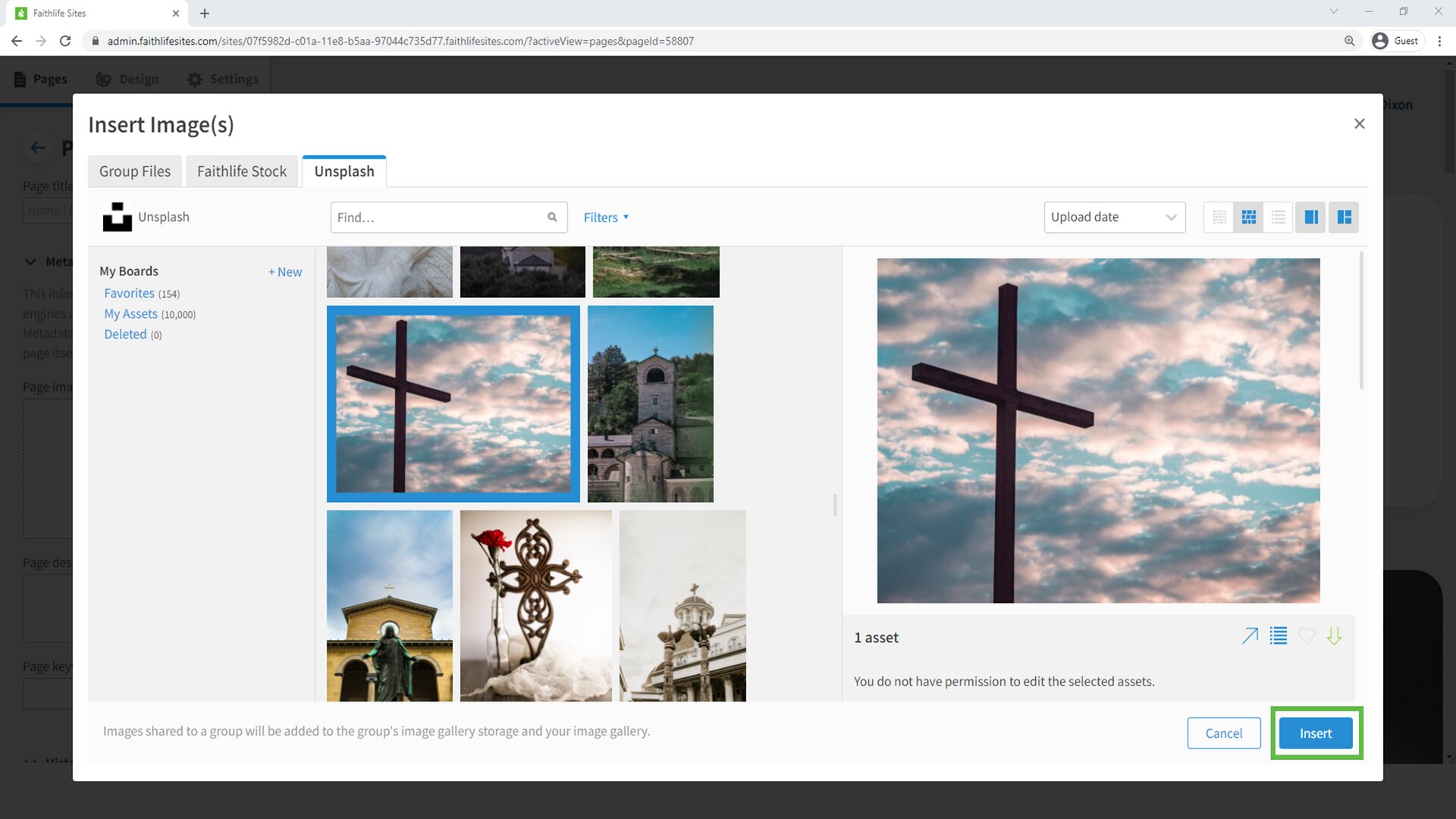Show asset details list icon

[x=1279, y=635]
